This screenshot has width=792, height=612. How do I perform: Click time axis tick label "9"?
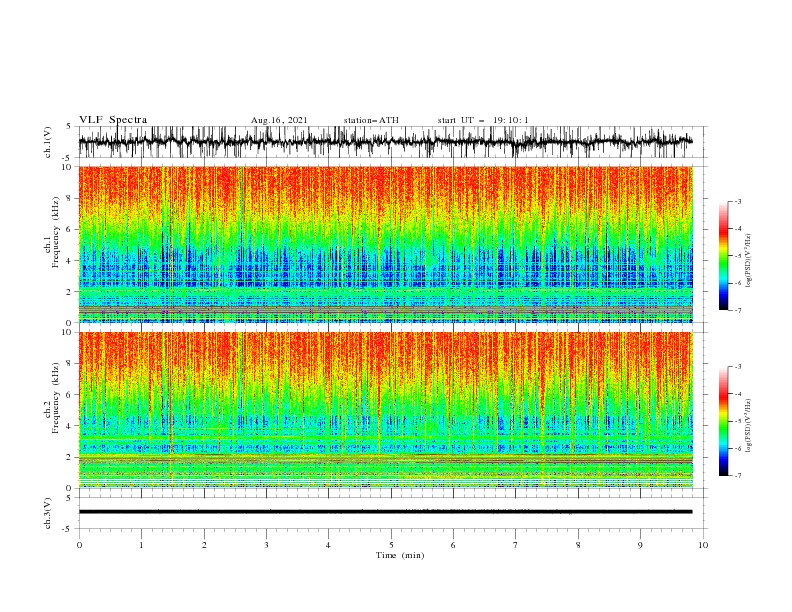[640, 545]
